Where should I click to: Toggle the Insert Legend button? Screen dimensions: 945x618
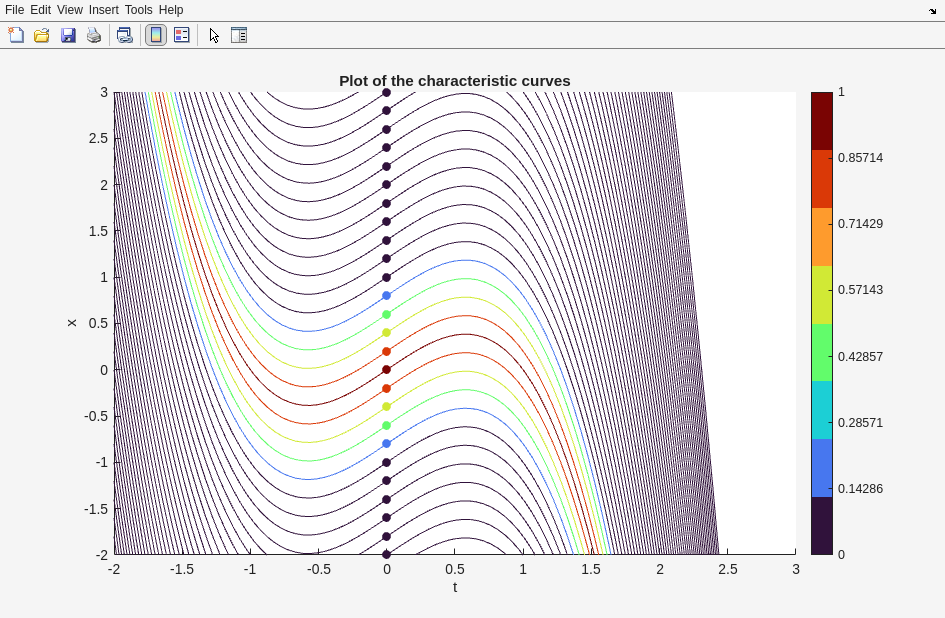click(181, 35)
